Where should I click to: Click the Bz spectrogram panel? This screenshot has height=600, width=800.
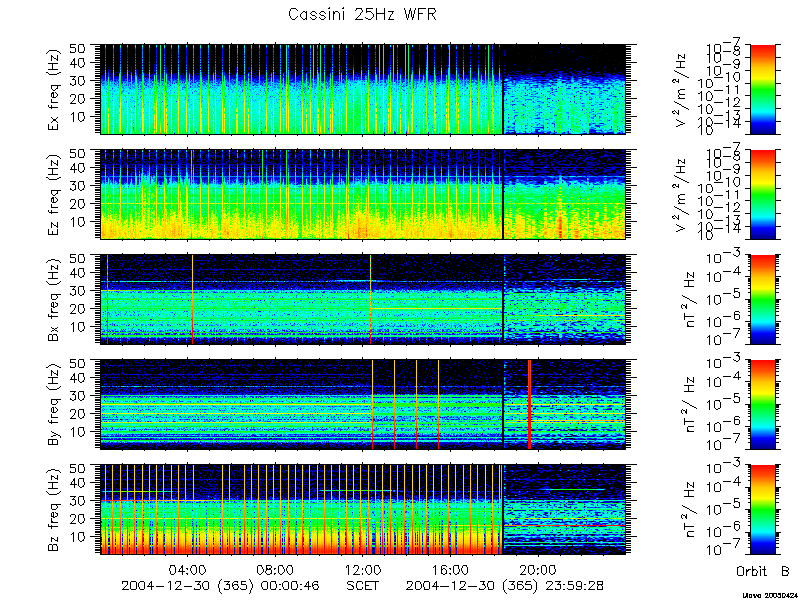pyautogui.click(x=363, y=509)
